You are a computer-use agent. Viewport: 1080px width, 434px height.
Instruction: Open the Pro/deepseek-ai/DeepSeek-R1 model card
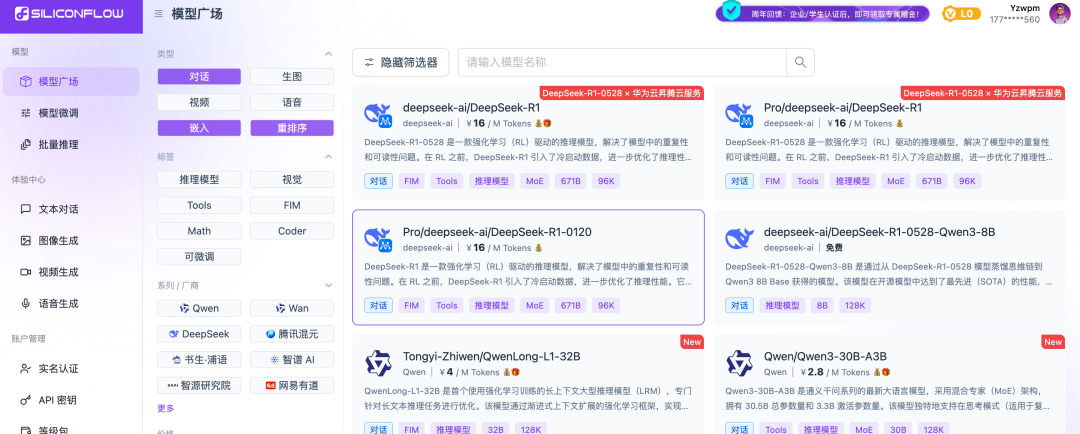(x=889, y=143)
